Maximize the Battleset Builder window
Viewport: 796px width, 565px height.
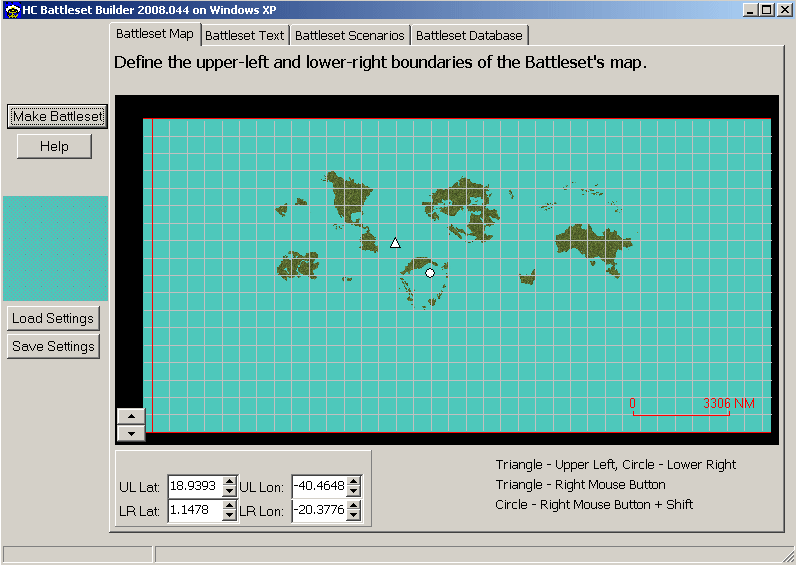click(x=767, y=10)
